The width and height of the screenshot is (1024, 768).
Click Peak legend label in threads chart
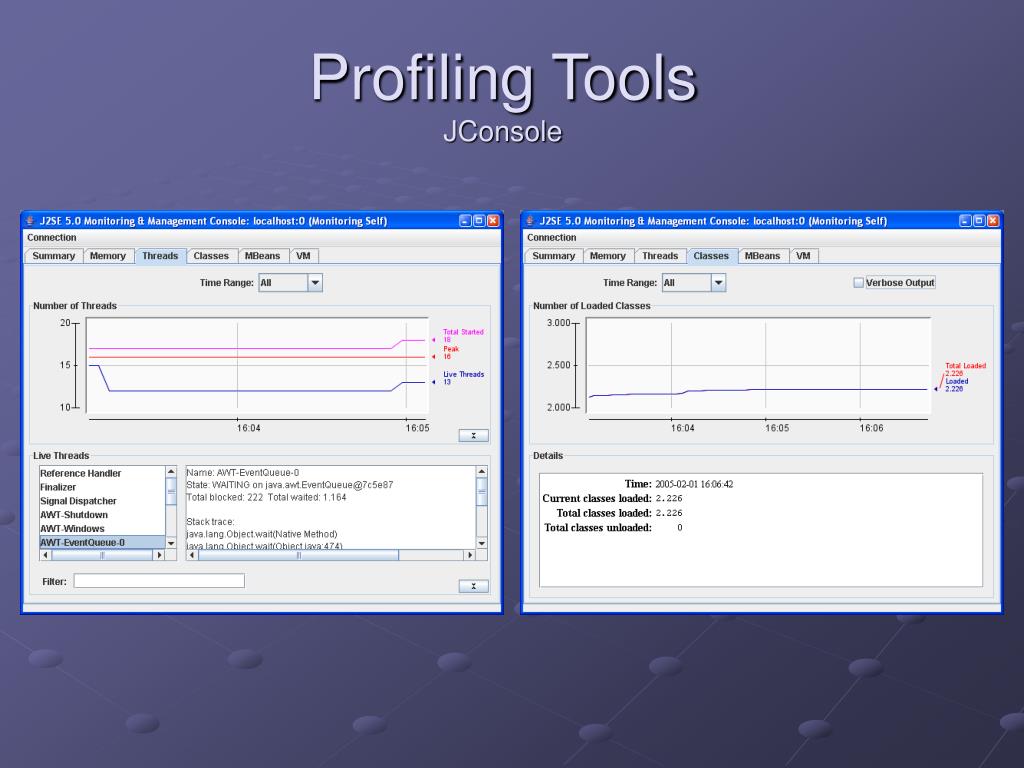(451, 349)
